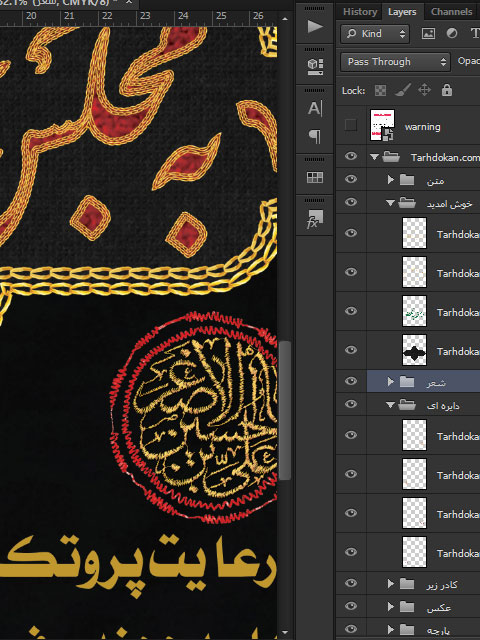Switch to the Channels tab
The width and height of the screenshot is (480, 640).
click(451, 12)
